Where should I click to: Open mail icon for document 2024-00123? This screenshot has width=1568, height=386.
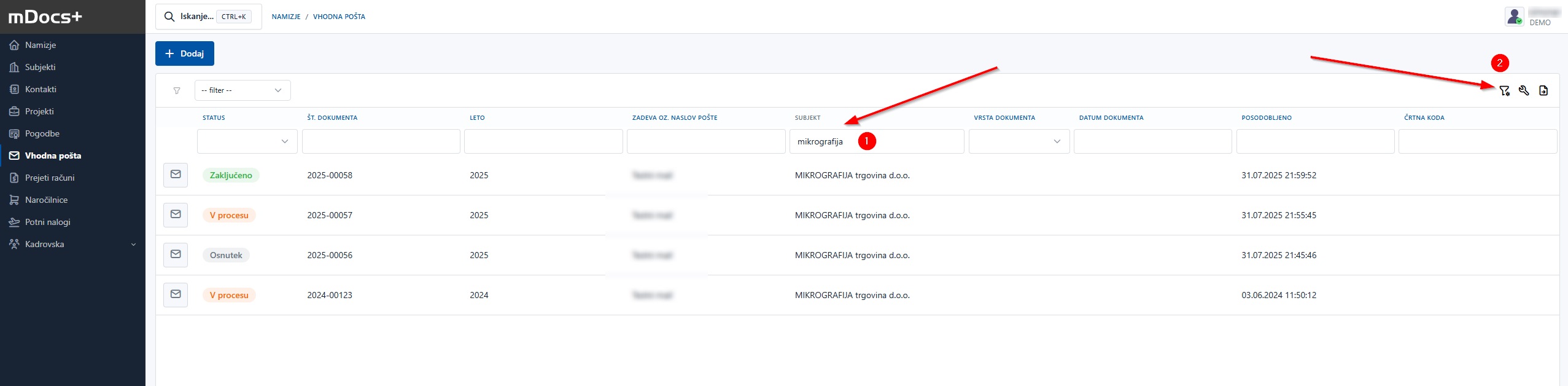coord(176,295)
